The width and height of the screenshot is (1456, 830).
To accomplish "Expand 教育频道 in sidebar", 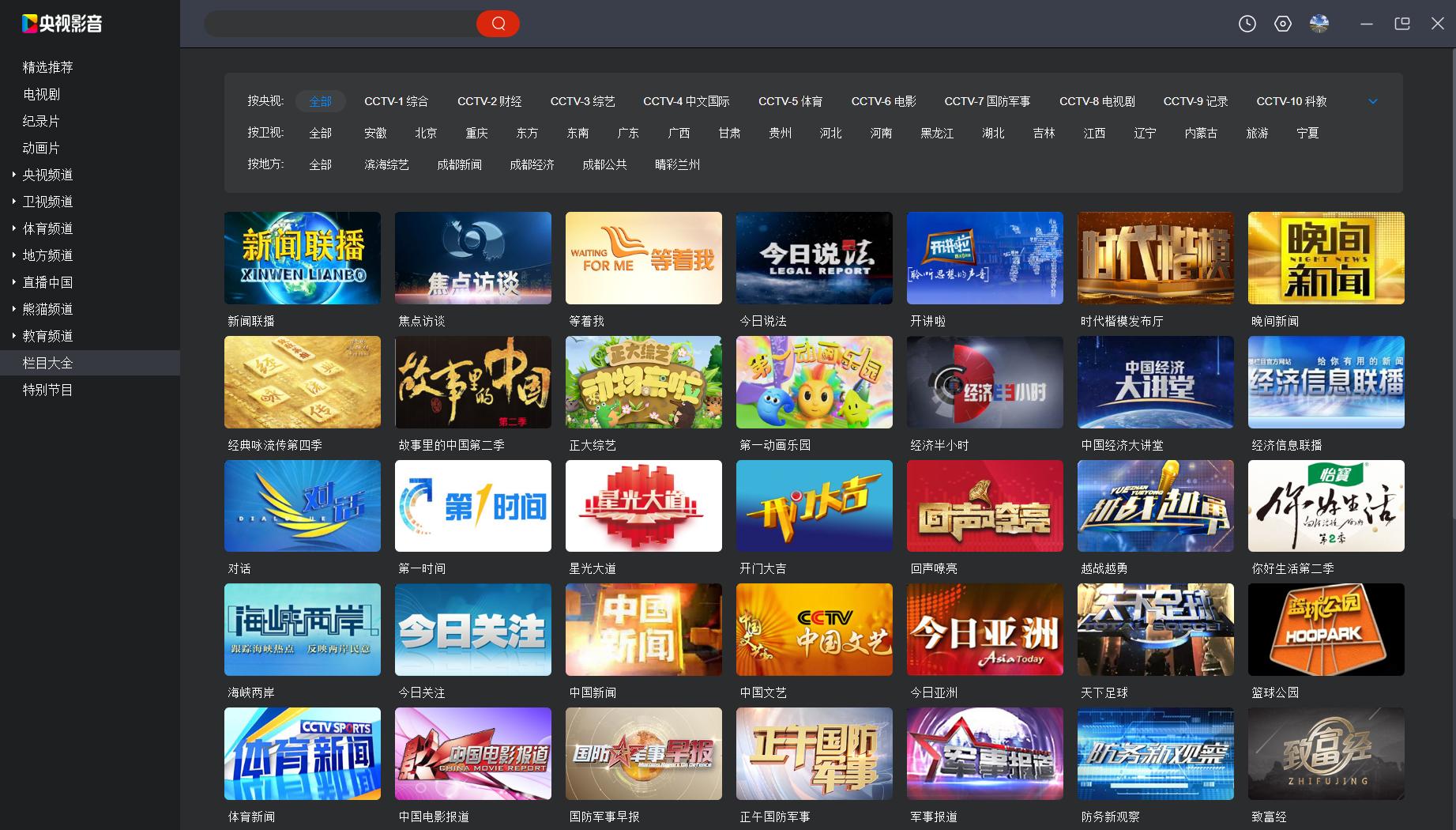I will click(47, 336).
